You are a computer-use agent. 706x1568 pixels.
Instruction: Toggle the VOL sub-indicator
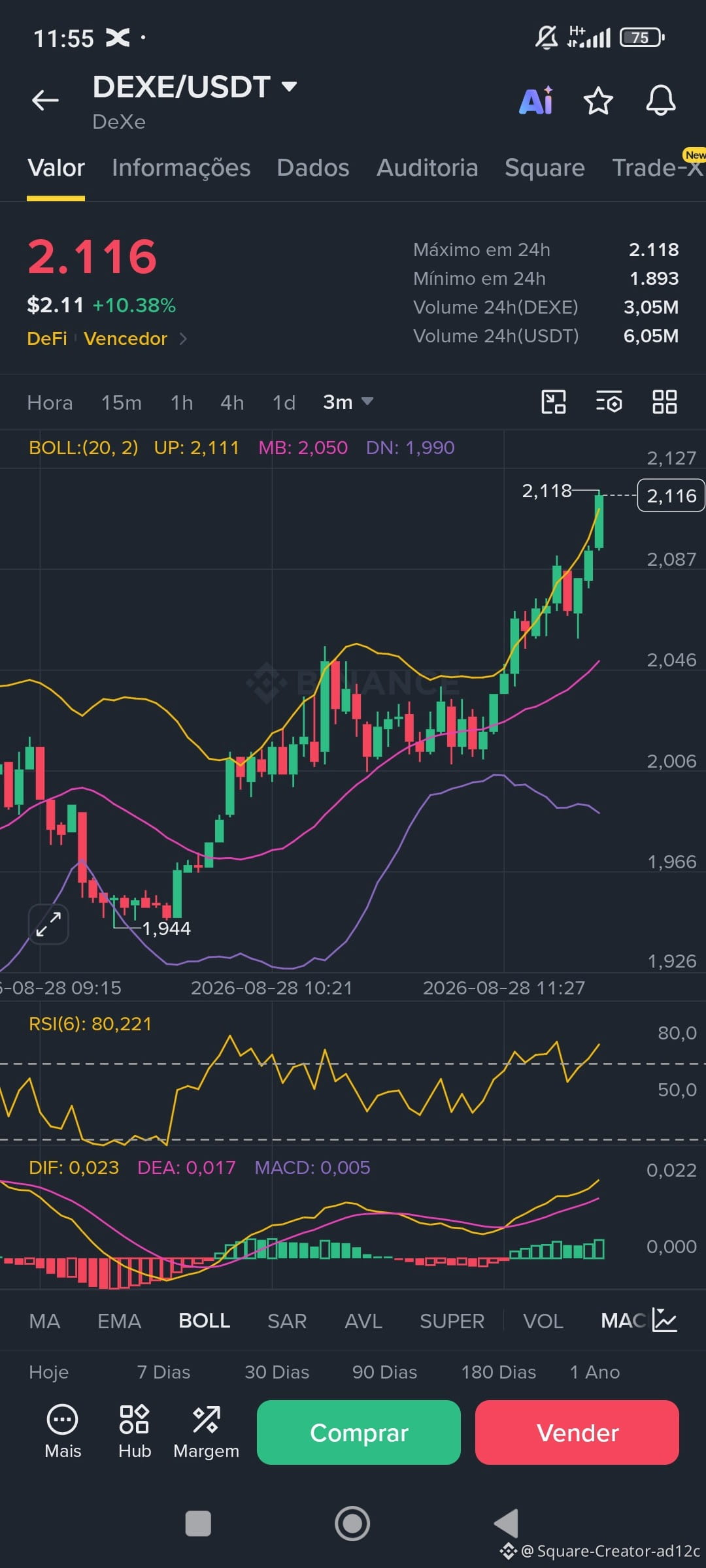click(543, 1321)
